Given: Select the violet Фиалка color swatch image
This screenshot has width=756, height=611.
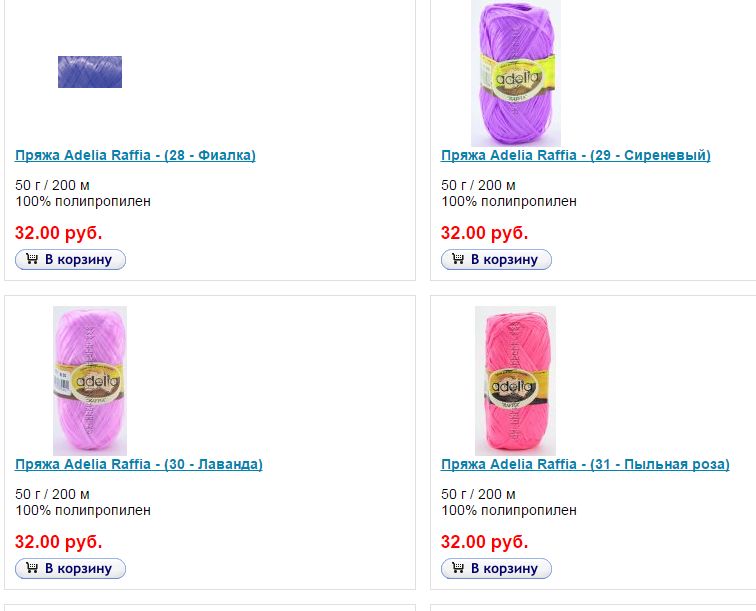Looking at the screenshot, I should (x=90, y=72).
